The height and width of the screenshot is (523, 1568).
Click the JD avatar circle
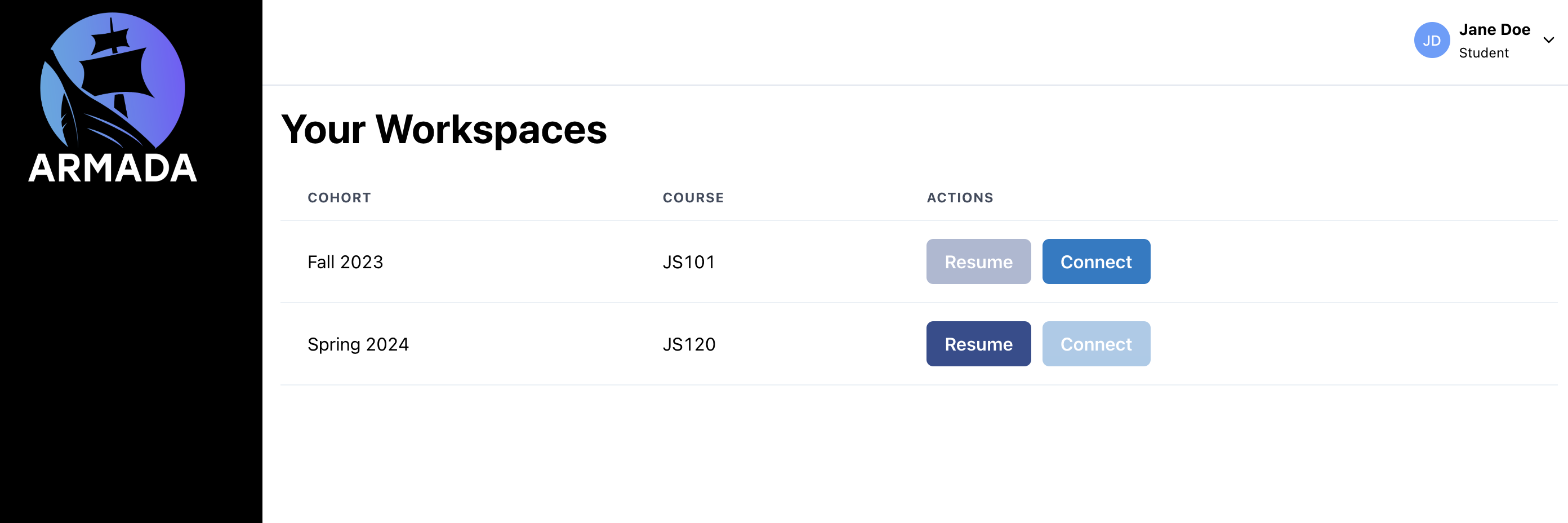(x=1431, y=40)
